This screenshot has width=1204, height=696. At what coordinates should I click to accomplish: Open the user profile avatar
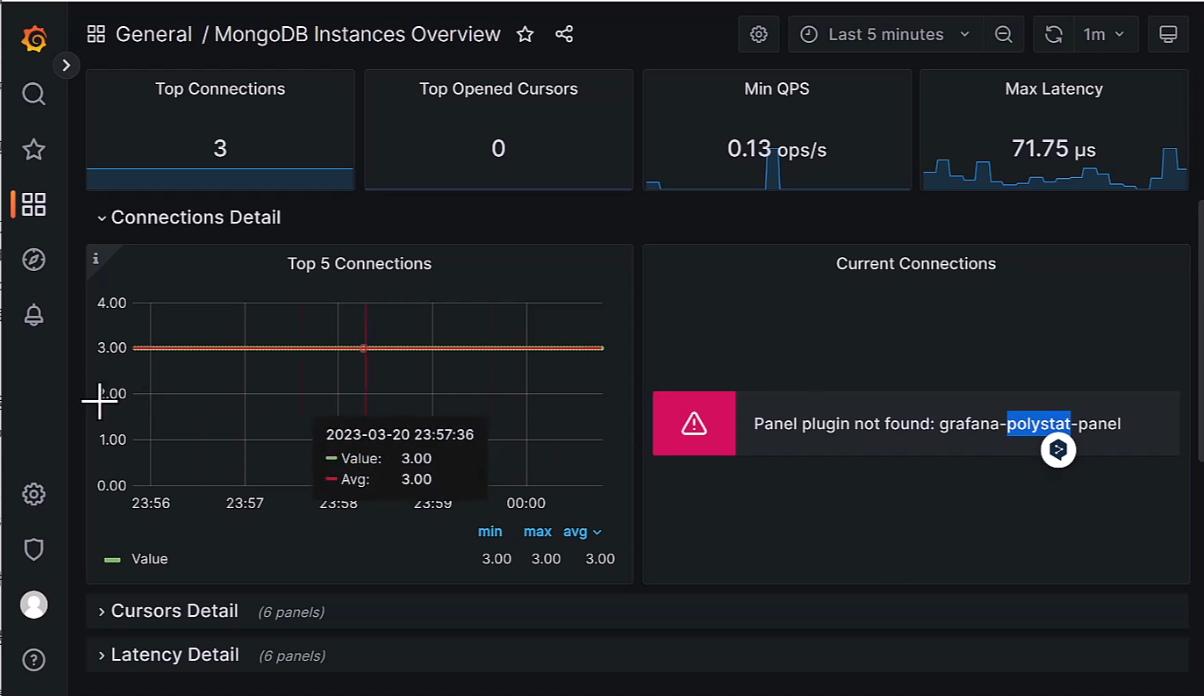(34, 604)
